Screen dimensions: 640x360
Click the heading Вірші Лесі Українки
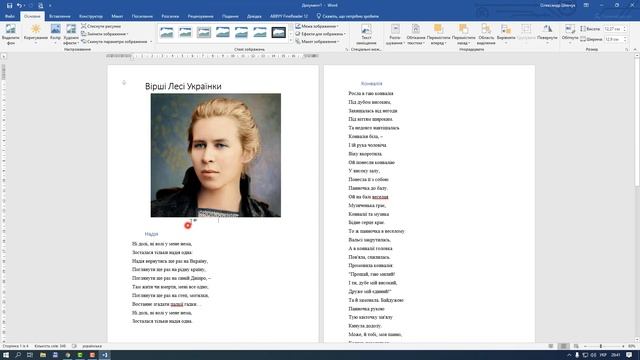click(183, 86)
